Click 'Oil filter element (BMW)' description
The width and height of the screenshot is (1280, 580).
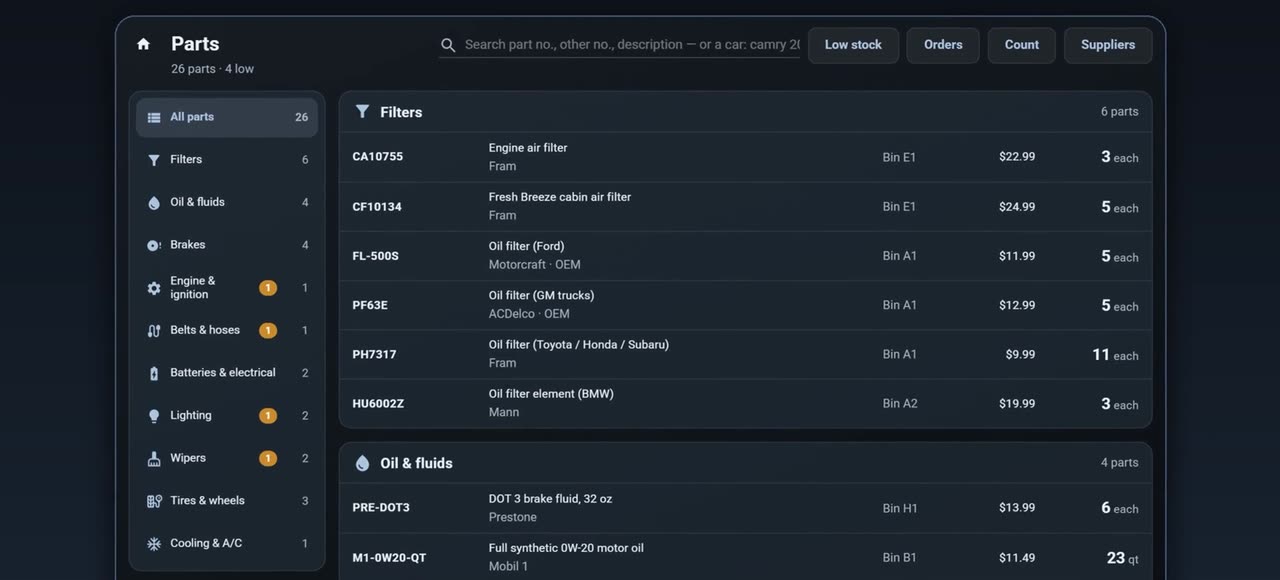pyautogui.click(x=551, y=394)
